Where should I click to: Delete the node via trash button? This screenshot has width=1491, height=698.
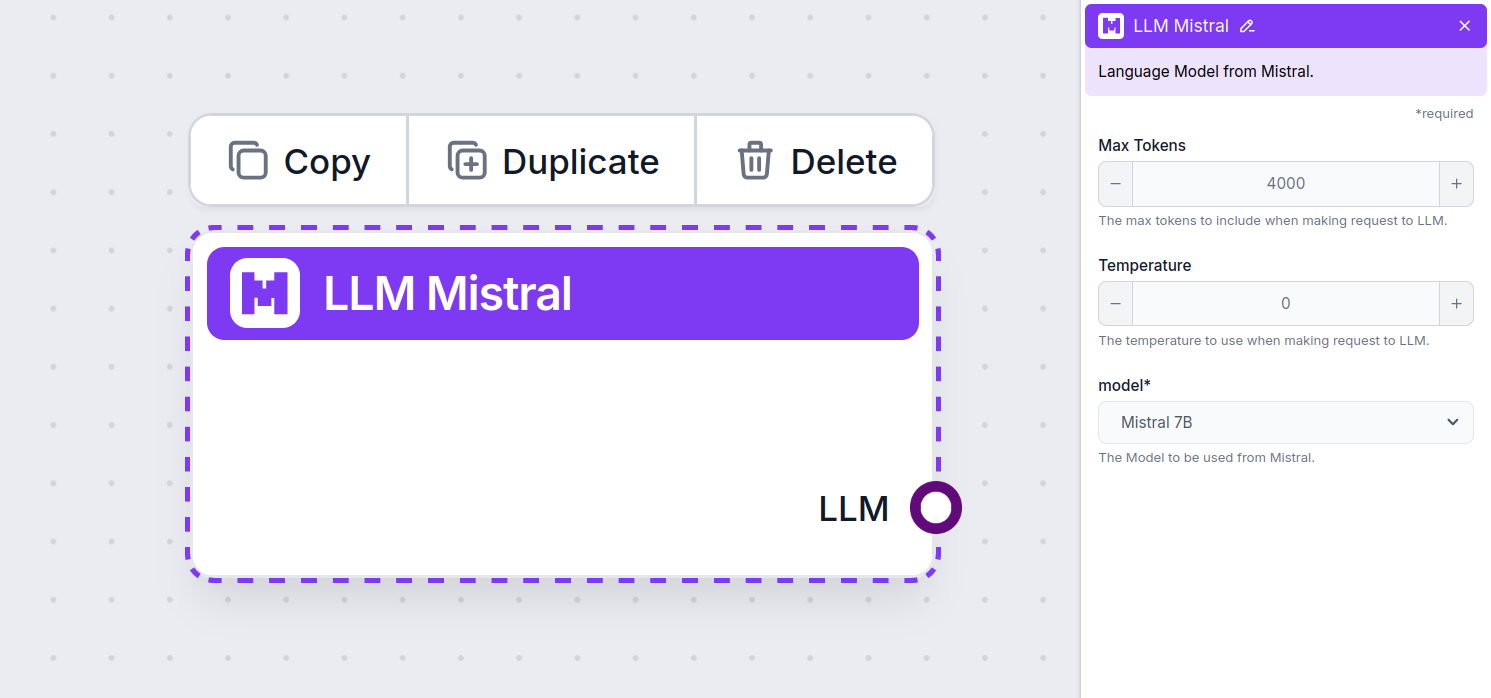pos(816,161)
